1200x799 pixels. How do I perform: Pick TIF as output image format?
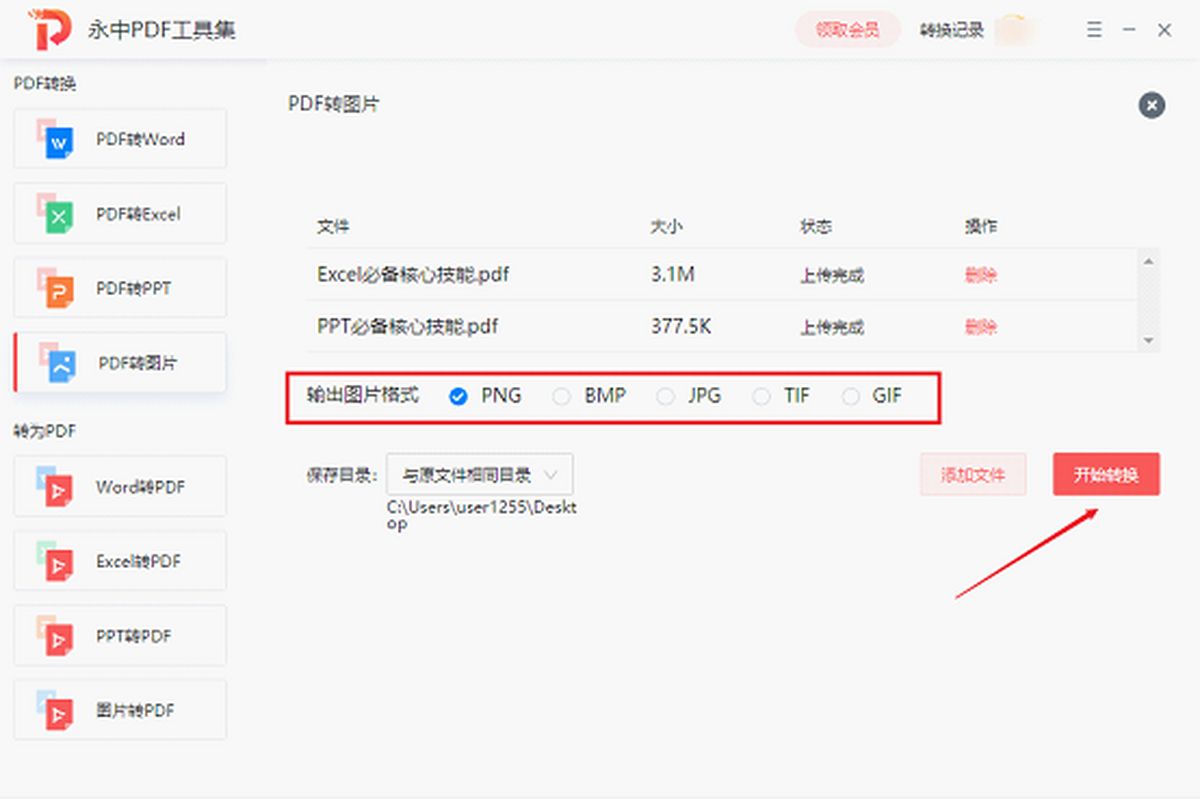pyautogui.click(x=762, y=396)
